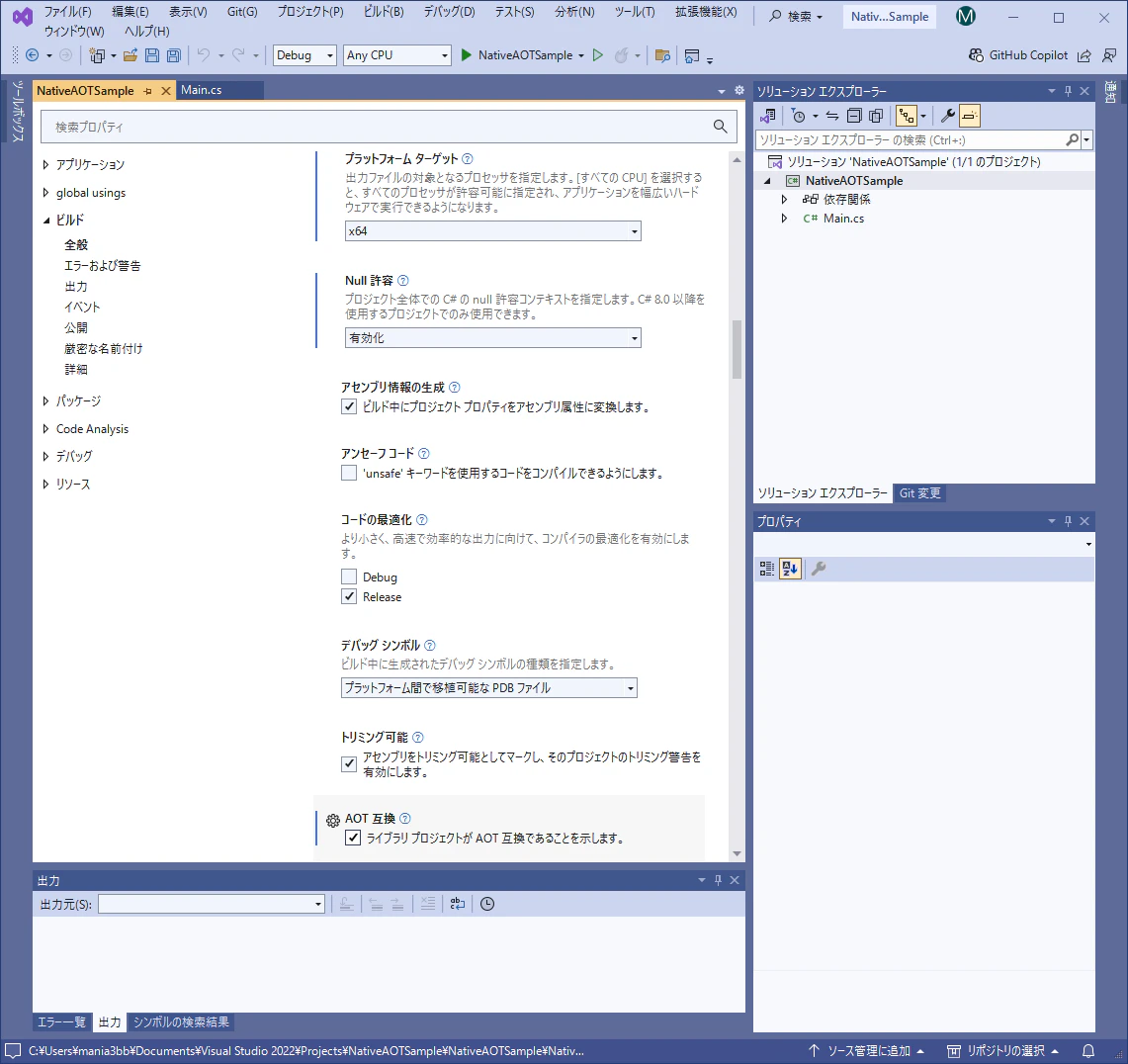Click the 検索 button in title bar
Screen dimensions: 1128x1064
[x=796, y=17]
